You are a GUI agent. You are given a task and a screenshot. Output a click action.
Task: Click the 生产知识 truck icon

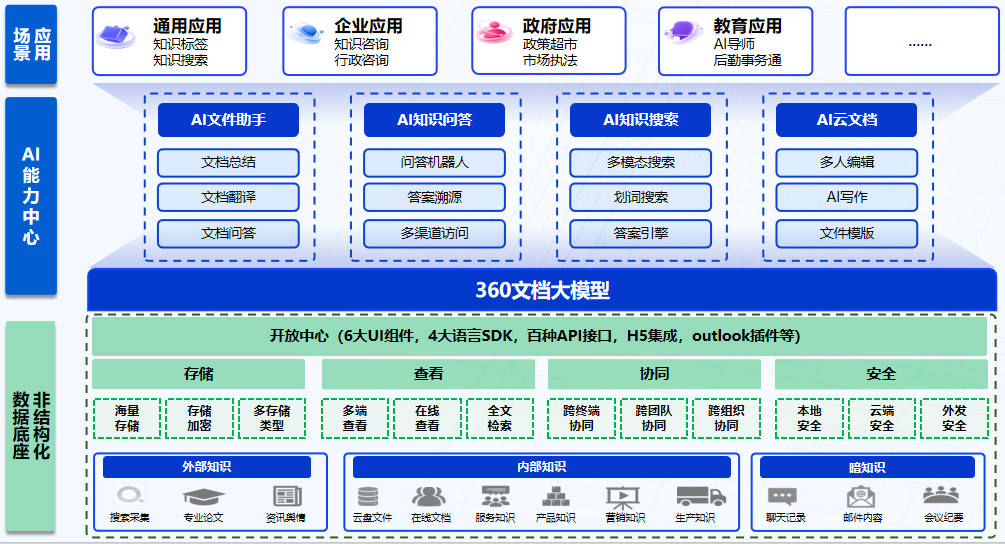pyautogui.click(x=701, y=496)
